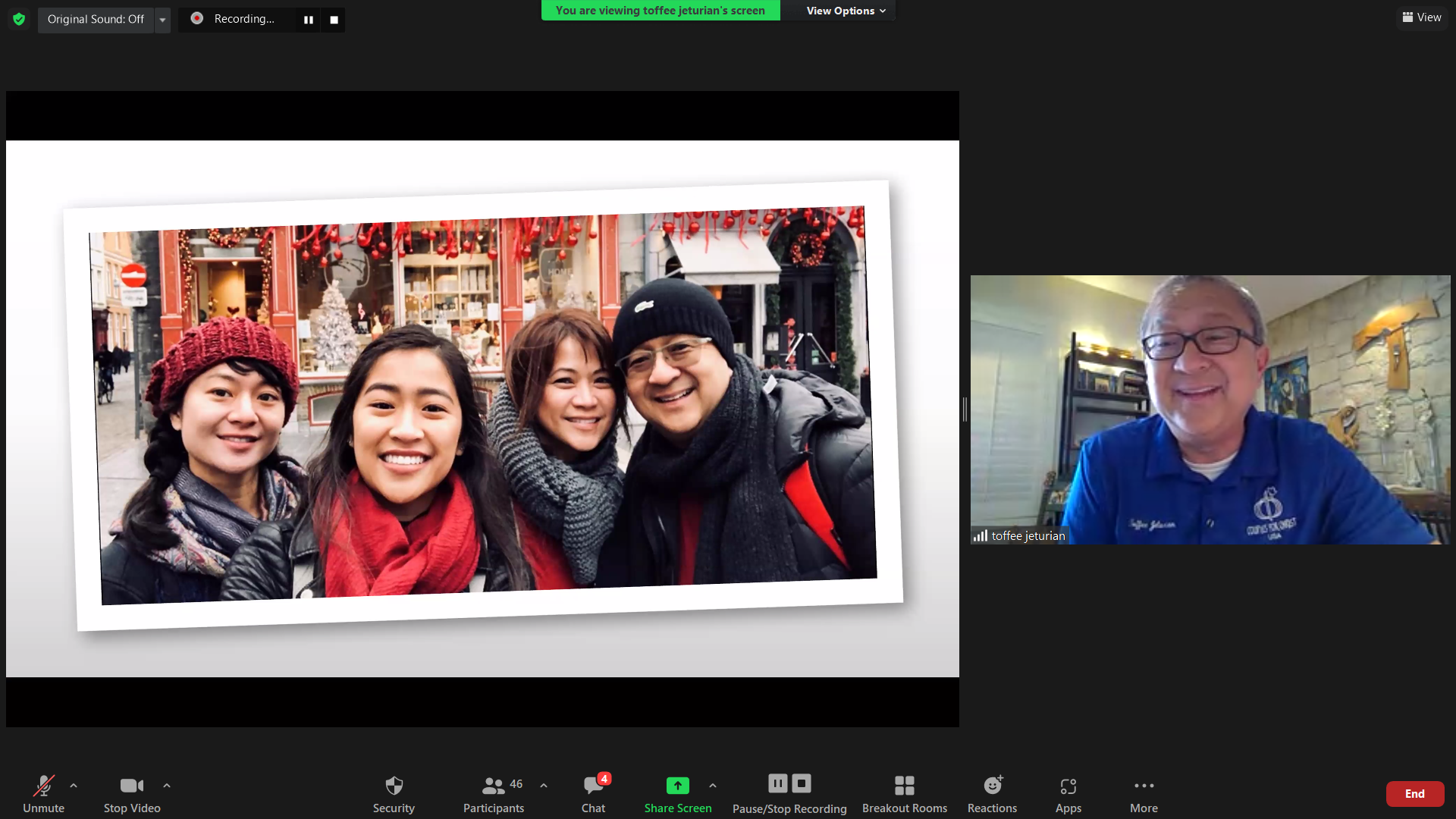Click the divider handle between screen and video
Image resolution: width=1456 pixels, height=819 pixels.
[x=965, y=409]
